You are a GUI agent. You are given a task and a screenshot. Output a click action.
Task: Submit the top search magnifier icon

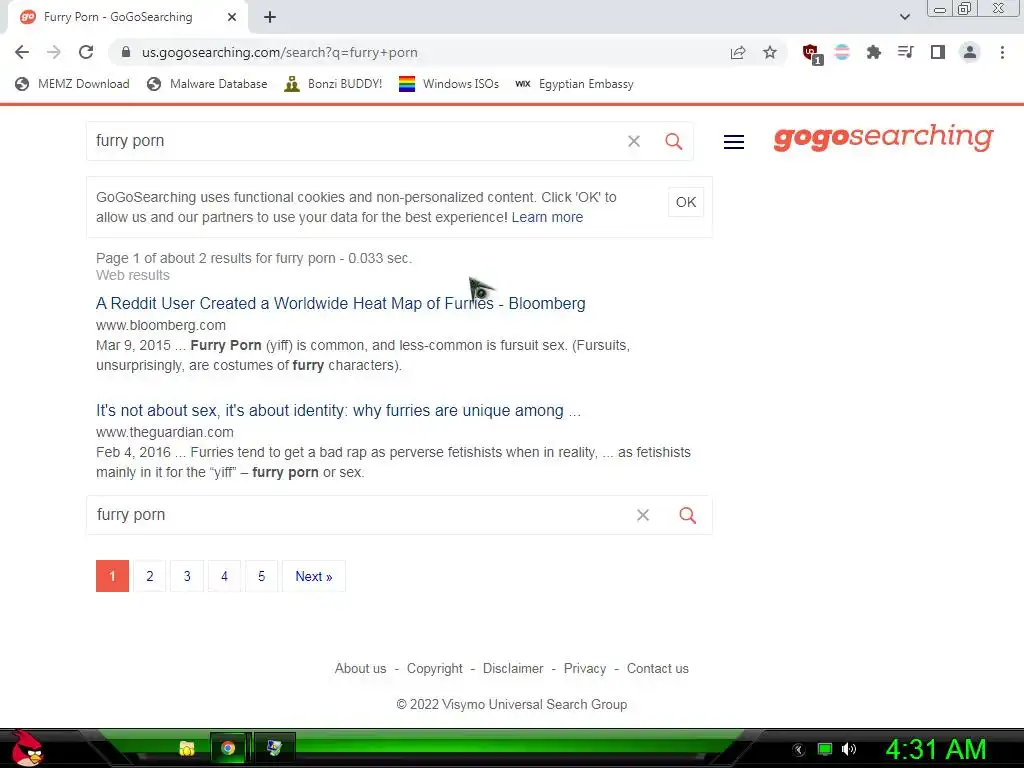(x=674, y=141)
